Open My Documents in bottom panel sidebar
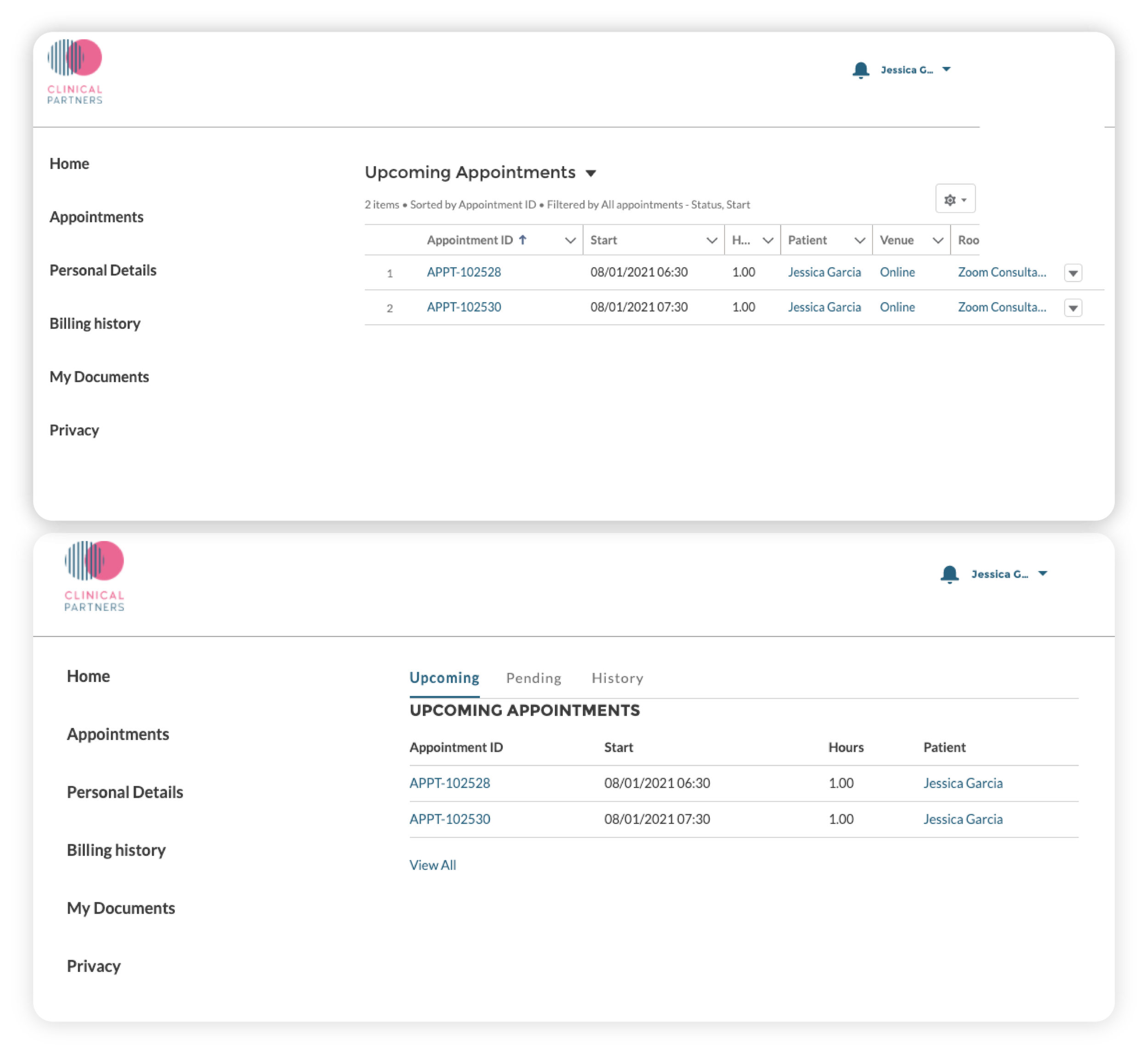This screenshot has height=1056, width=1148. 121,908
